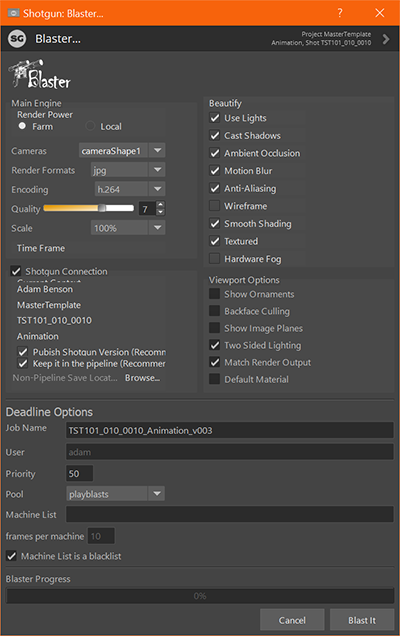Click the context arrow next to Project MasterTemplate

coord(386,39)
